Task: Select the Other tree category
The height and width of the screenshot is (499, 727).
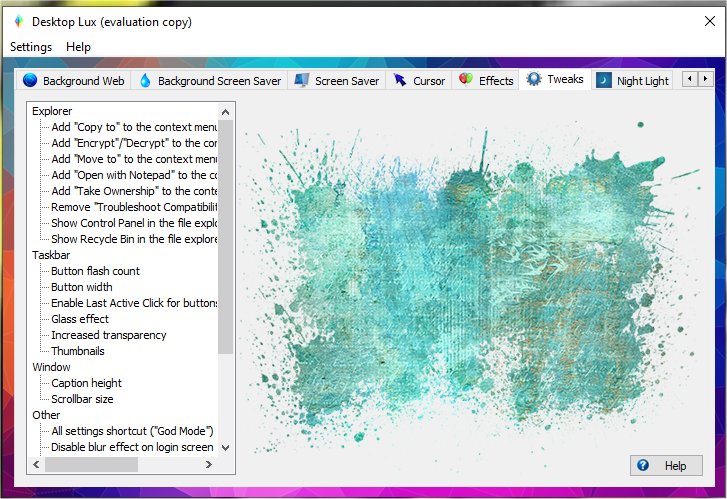Action: click(x=46, y=415)
